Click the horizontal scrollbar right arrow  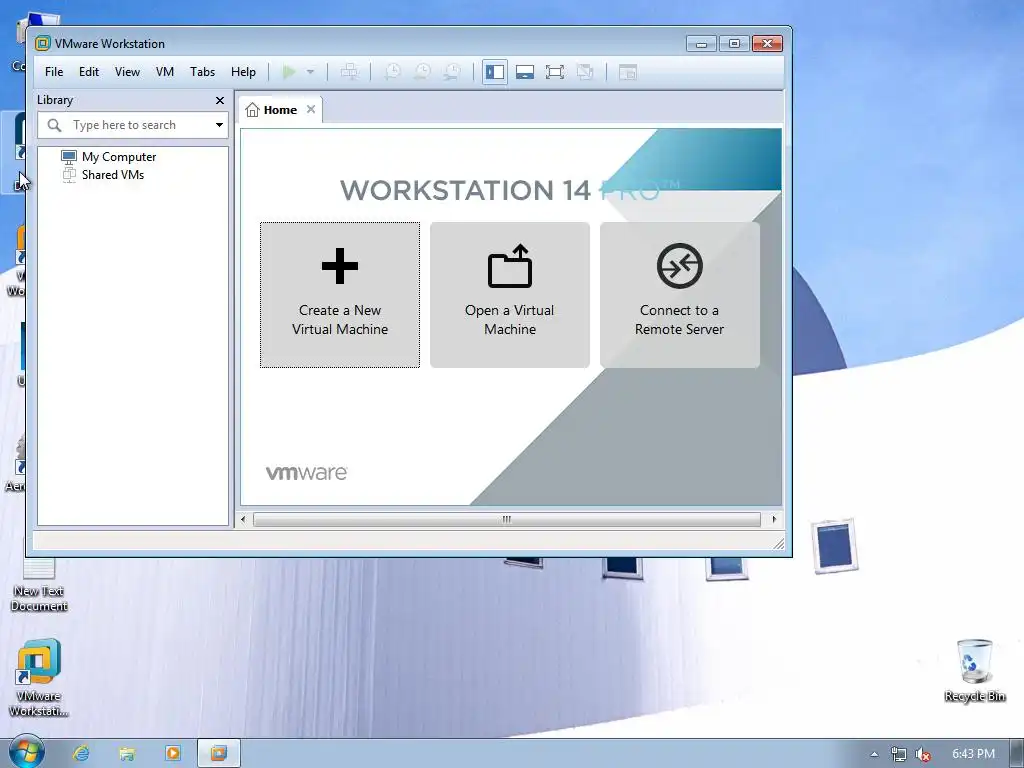click(775, 520)
